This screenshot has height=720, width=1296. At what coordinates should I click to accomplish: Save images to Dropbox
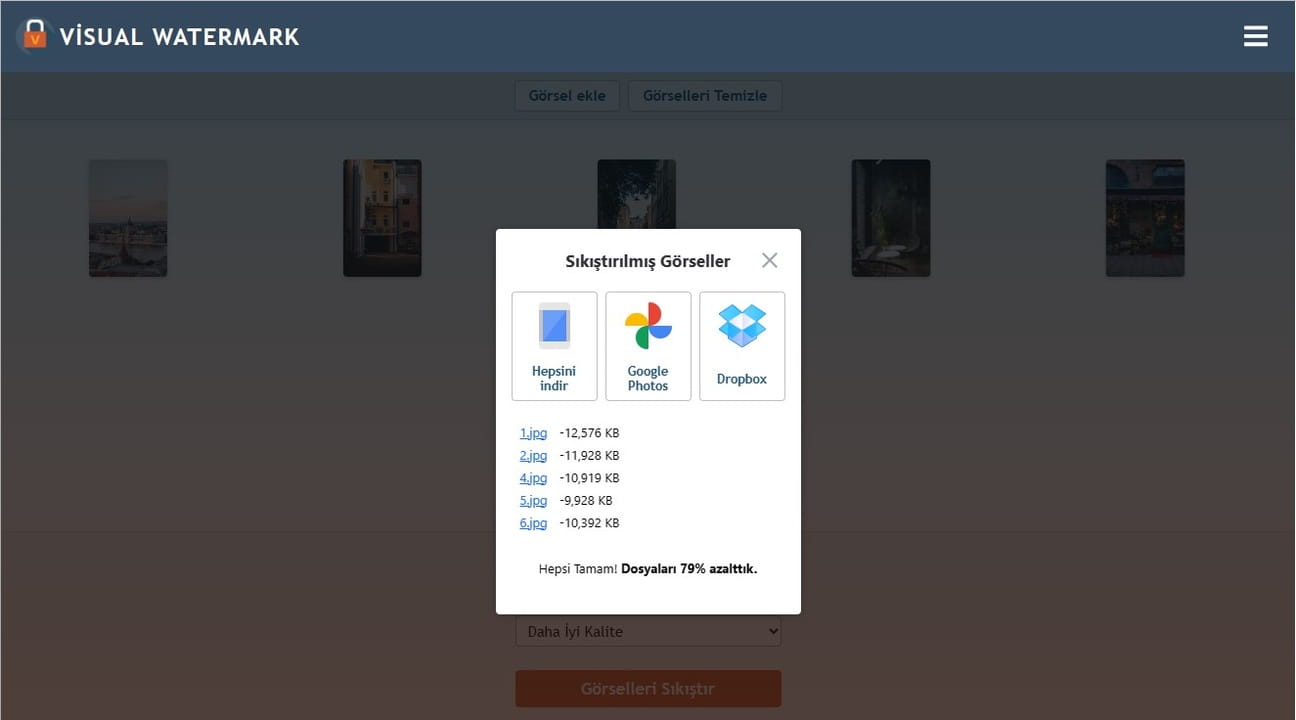(x=742, y=346)
